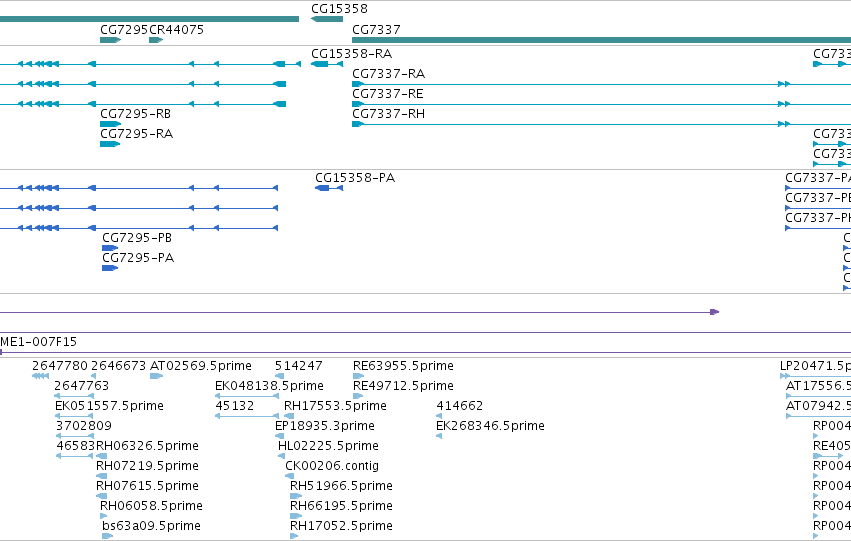Select the AT02569.5prime EST label
Screen dimensions: 851x541
click(201, 366)
